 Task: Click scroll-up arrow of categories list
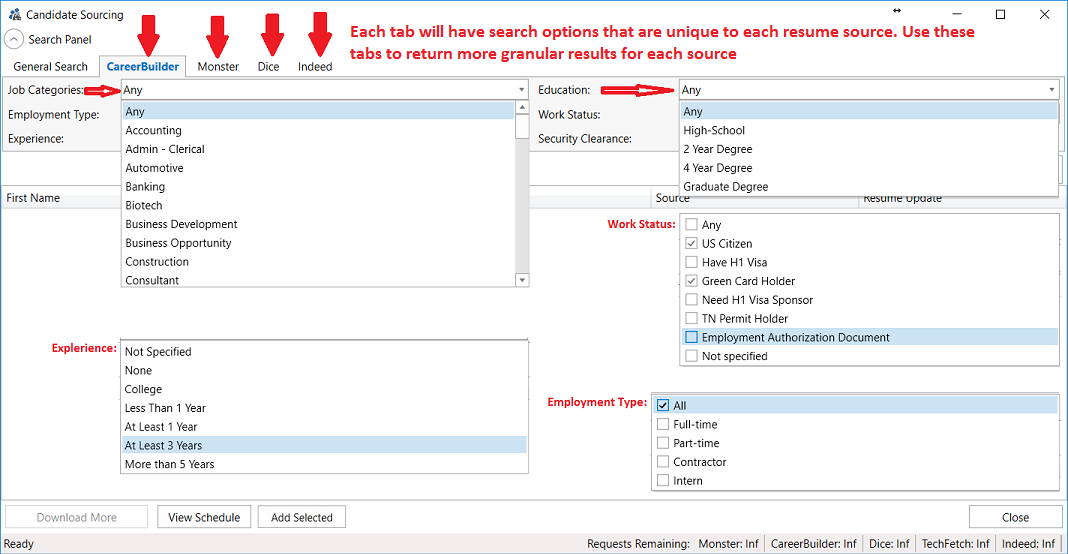click(x=522, y=108)
